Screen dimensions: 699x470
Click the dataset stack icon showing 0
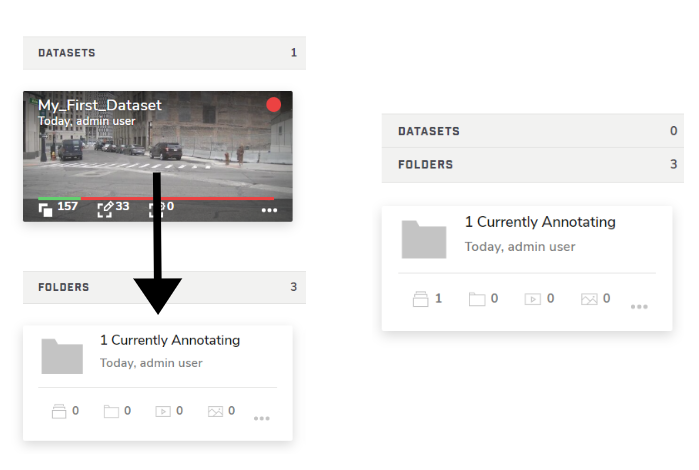coord(57,411)
